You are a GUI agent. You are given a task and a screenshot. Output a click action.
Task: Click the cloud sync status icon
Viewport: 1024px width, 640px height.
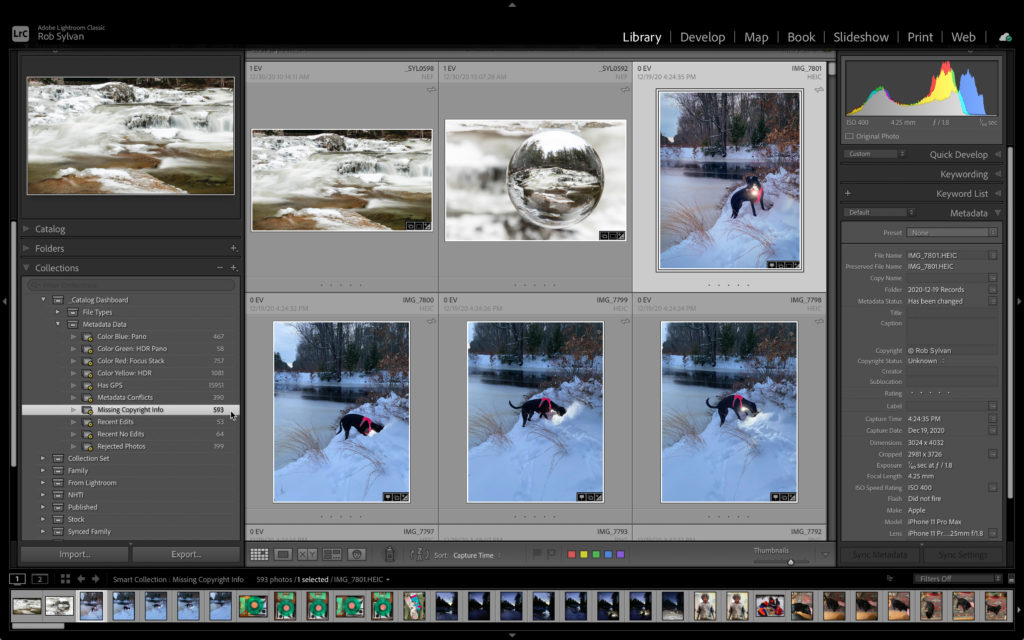[1004, 37]
